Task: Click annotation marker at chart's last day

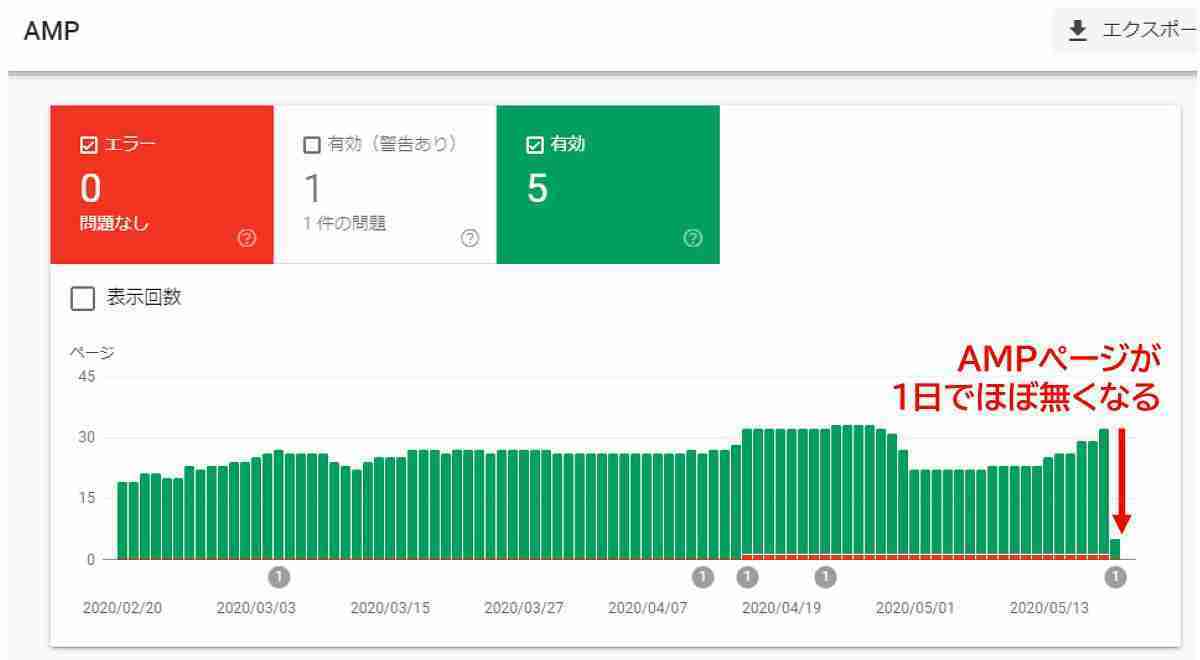Action: pos(1116,576)
